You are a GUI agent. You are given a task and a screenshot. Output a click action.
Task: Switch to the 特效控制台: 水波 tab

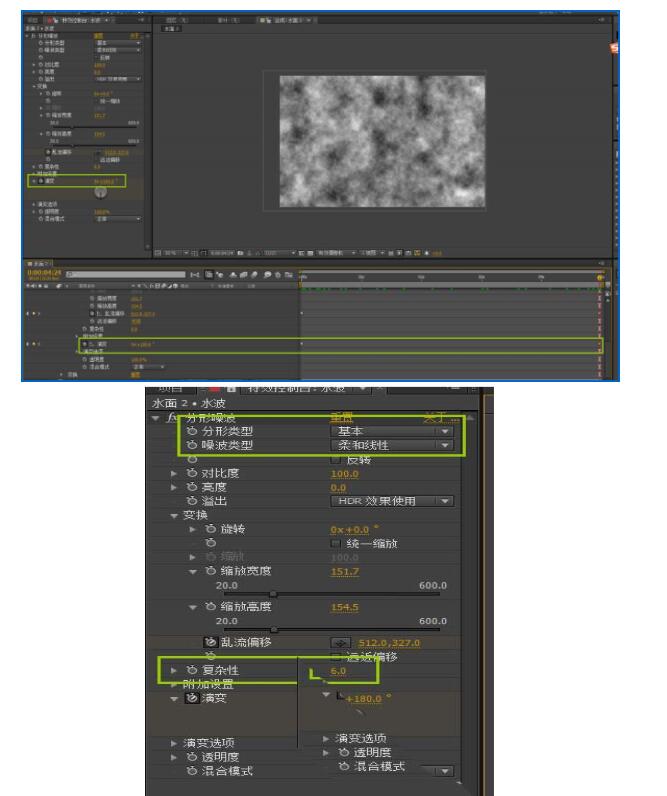click(x=296, y=390)
